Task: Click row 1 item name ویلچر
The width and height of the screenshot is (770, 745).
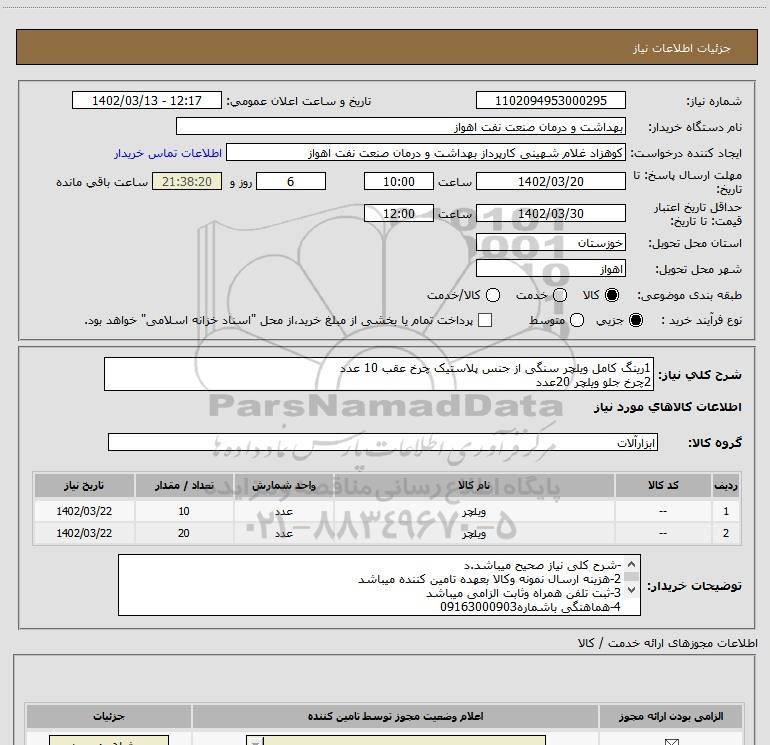Action: point(474,511)
